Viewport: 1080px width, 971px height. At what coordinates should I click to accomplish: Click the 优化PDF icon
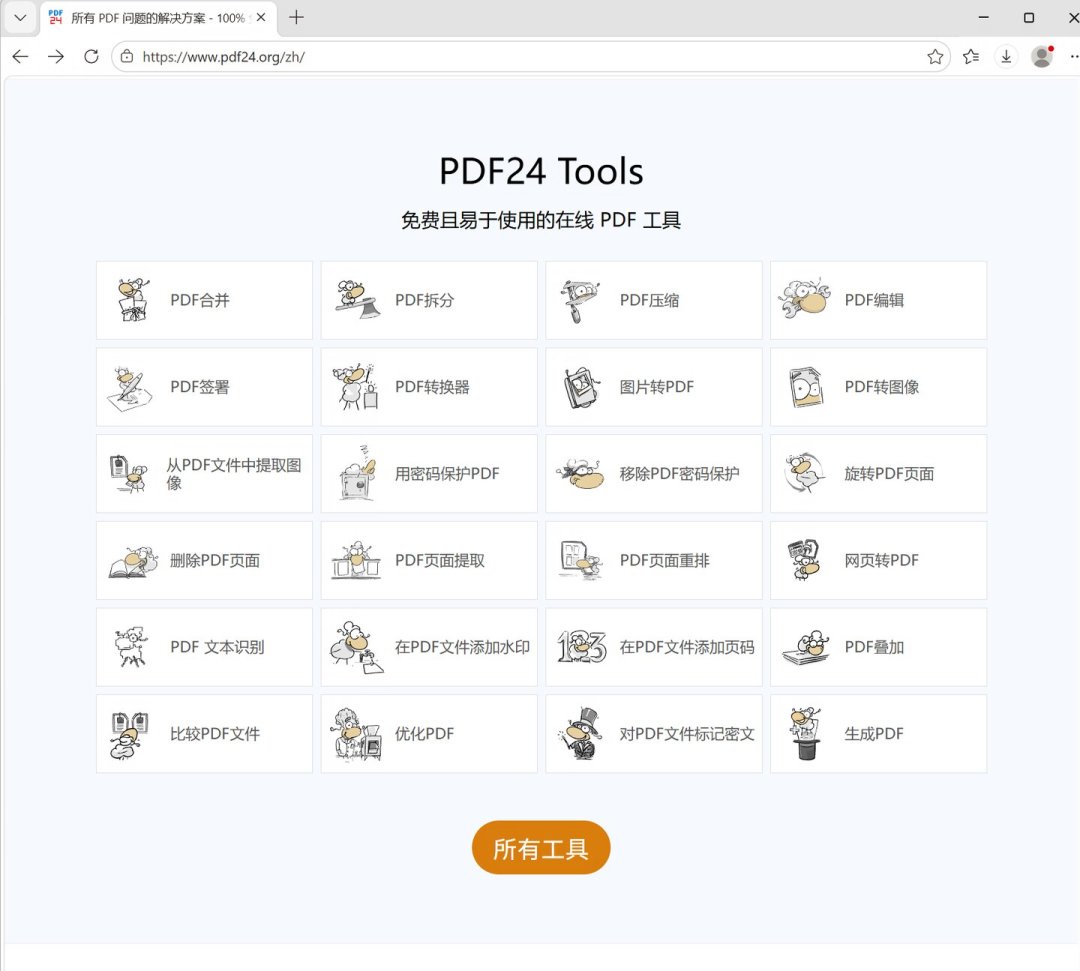click(x=356, y=735)
